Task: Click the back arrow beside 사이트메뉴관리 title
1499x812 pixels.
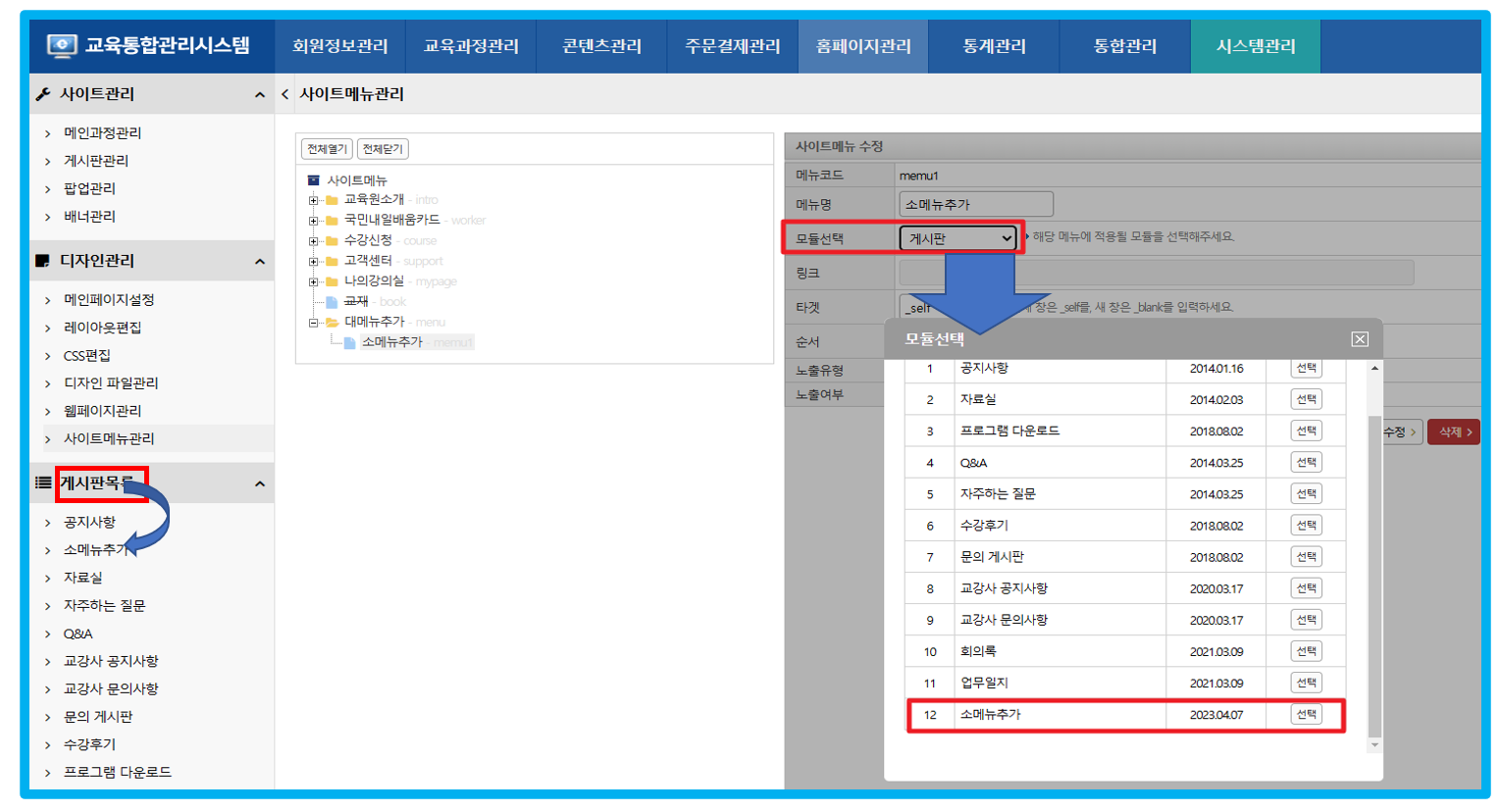Action: point(285,94)
